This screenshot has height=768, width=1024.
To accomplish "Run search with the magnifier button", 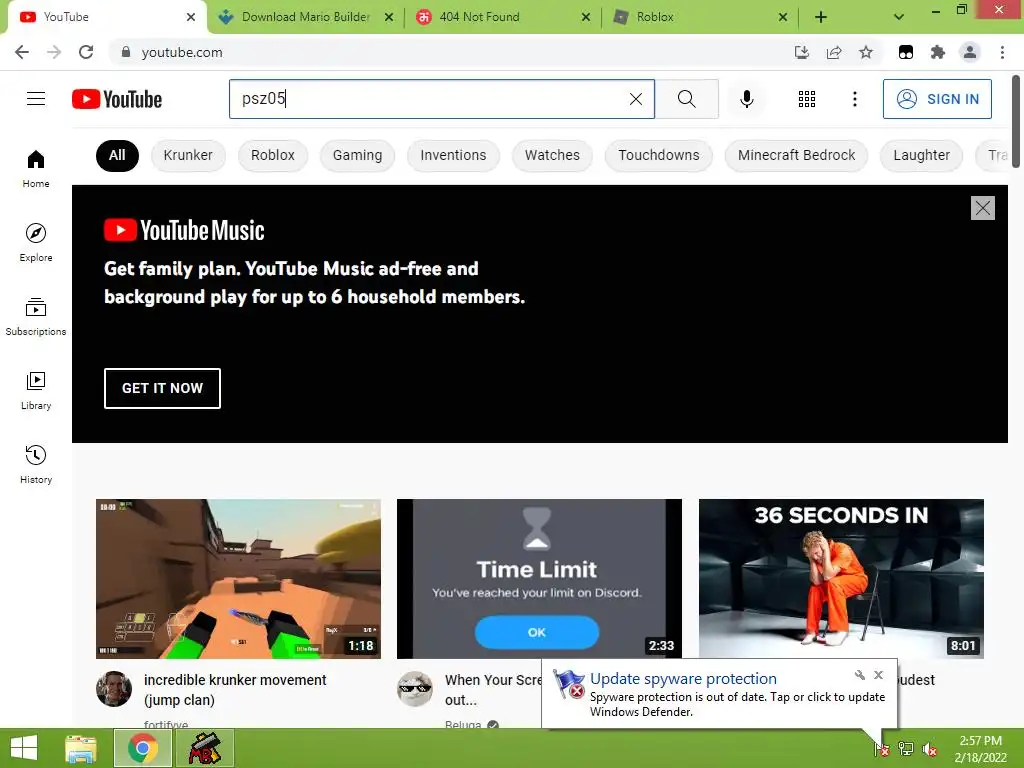I will (x=686, y=99).
